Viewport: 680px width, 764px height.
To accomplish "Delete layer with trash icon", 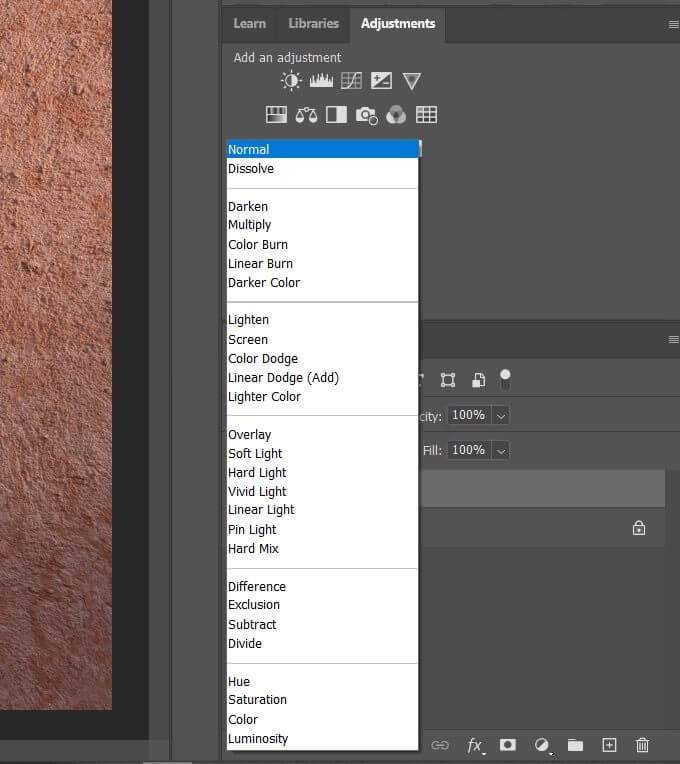I will click(643, 745).
